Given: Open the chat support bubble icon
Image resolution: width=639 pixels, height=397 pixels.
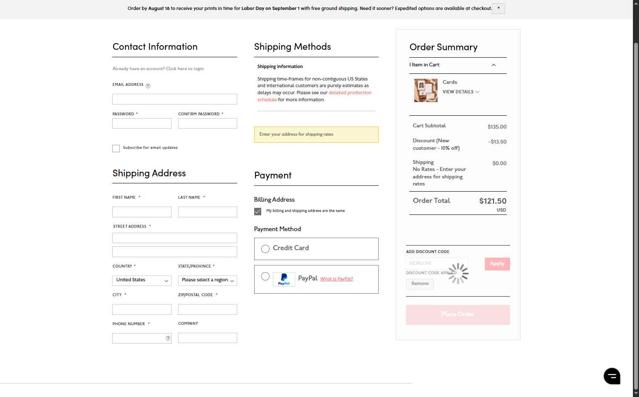Looking at the screenshot, I should point(612,376).
